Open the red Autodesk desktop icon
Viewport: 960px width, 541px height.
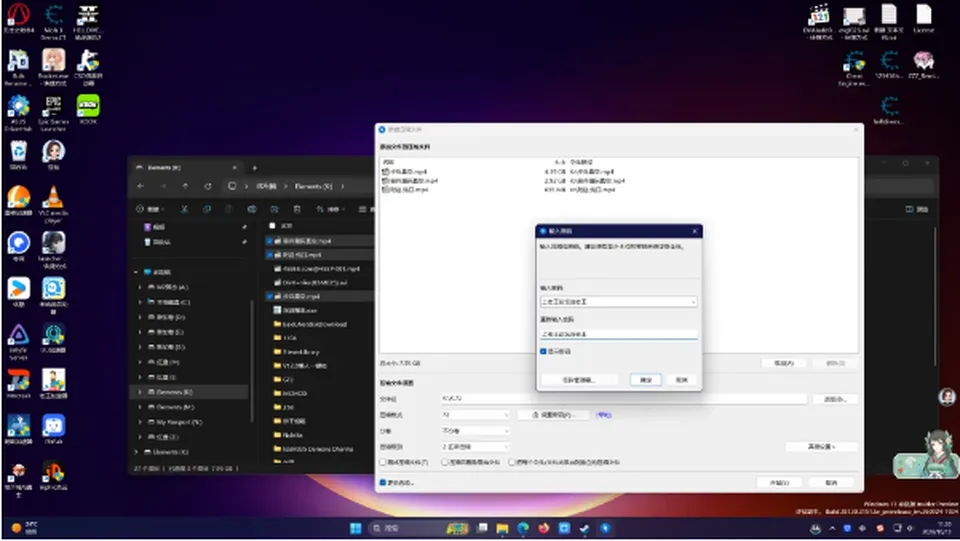click(x=18, y=18)
